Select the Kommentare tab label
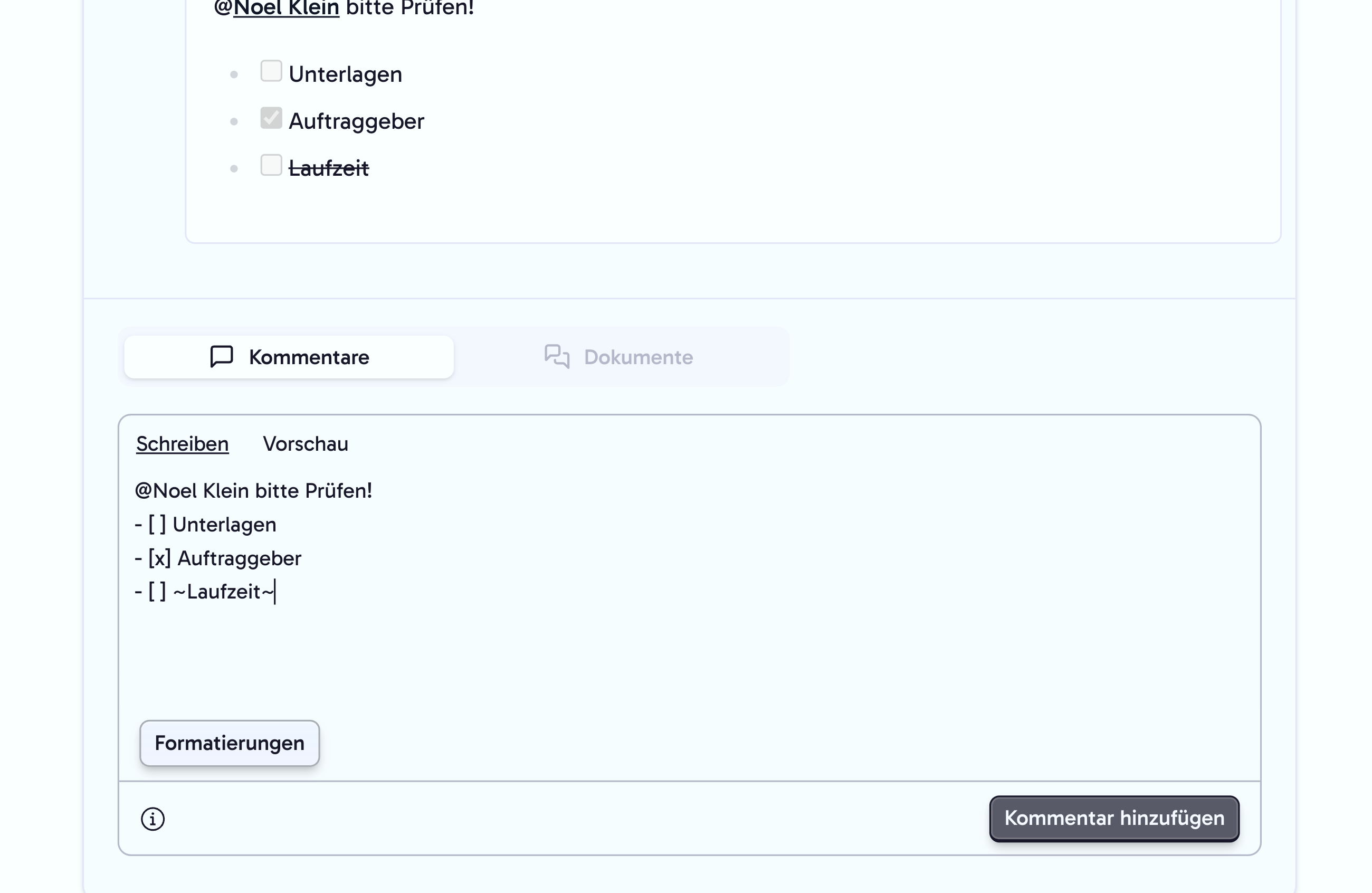Screen dimensions: 1372x893 (x=309, y=357)
